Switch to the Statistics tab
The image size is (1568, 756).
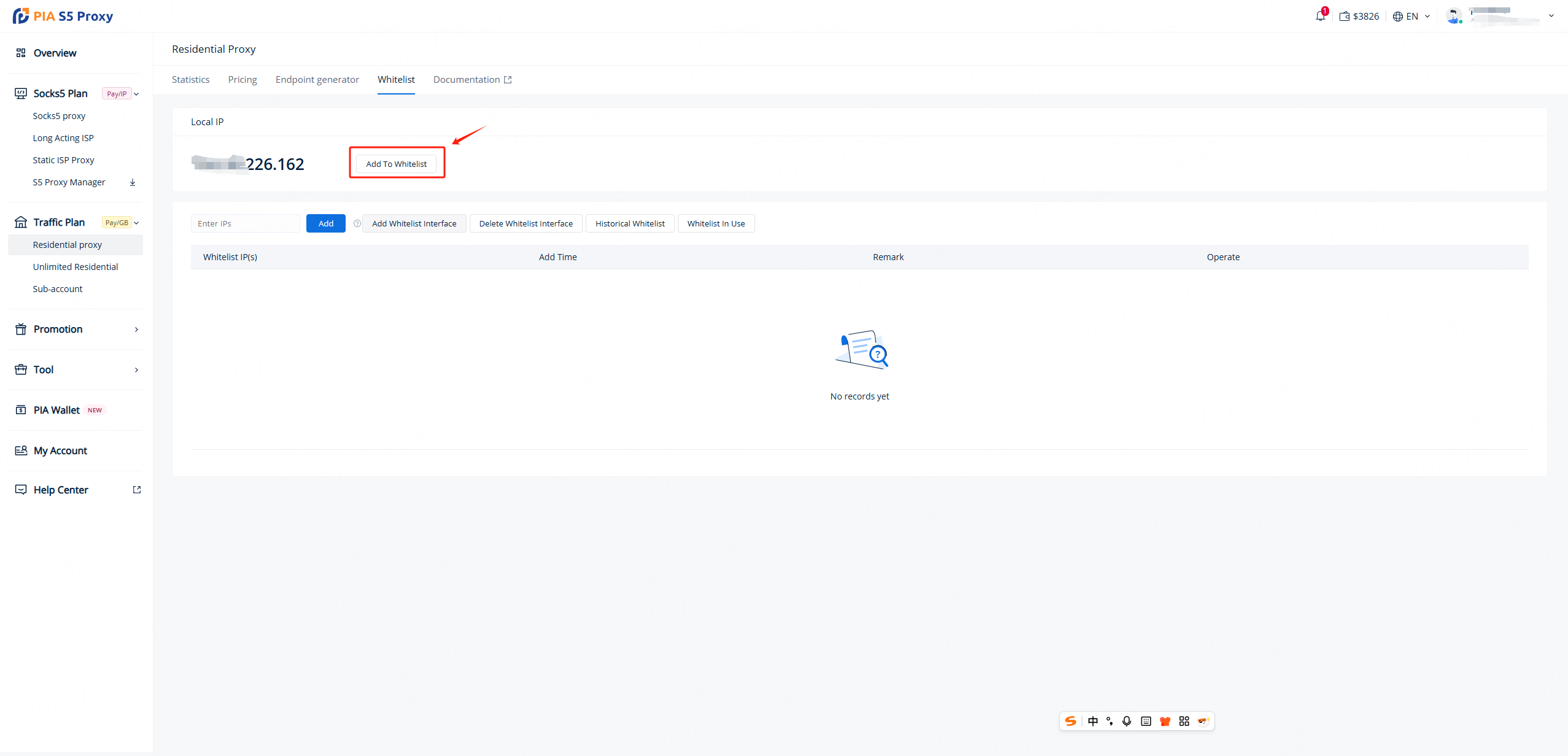pos(190,80)
